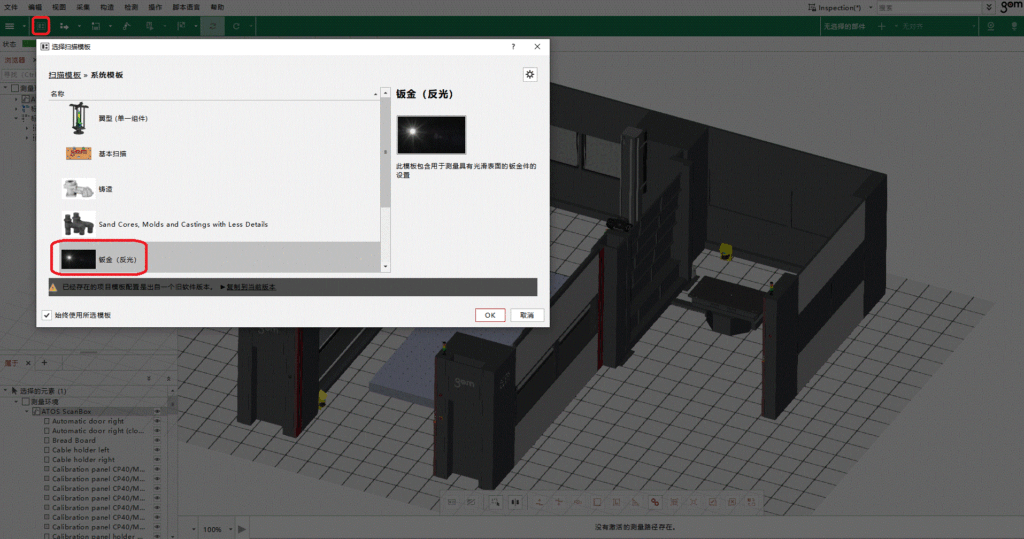
Task: Click the first icon in the bottom viewport toolbar
Action: (452, 502)
